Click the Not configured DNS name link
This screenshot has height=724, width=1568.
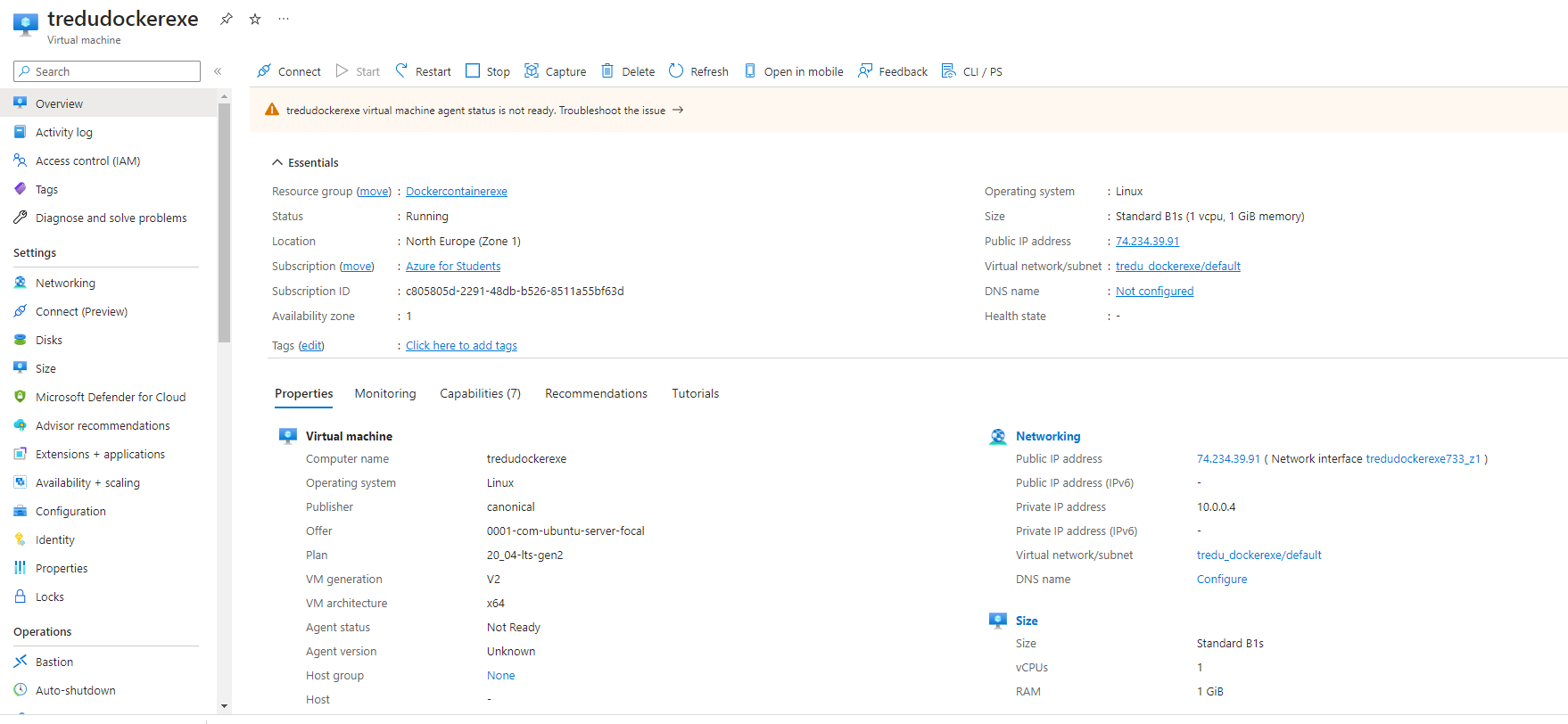(x=1154, y=292)
